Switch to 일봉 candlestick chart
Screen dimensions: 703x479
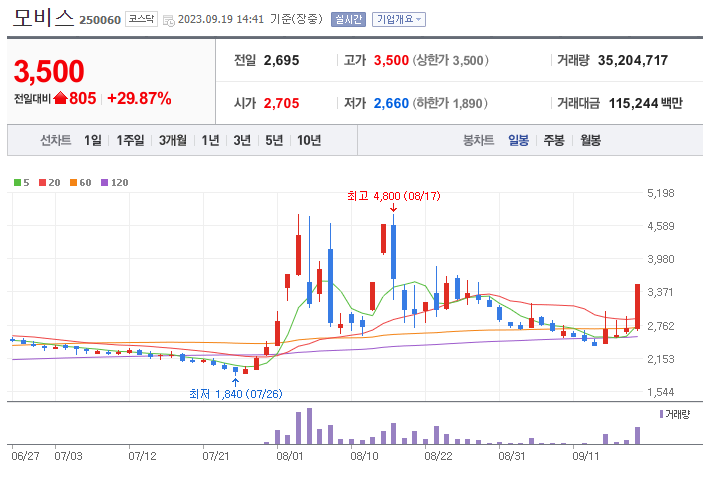coord(518,140)
